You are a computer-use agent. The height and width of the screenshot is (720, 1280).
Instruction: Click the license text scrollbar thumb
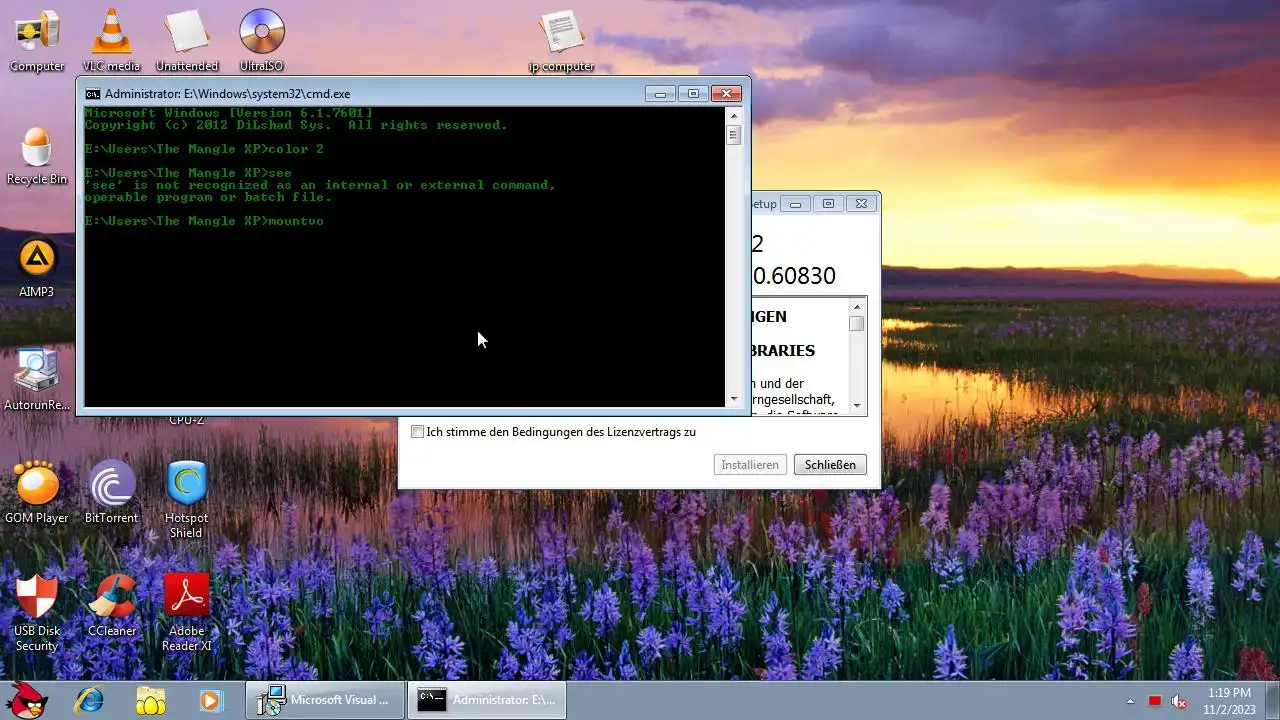[857, 323]
